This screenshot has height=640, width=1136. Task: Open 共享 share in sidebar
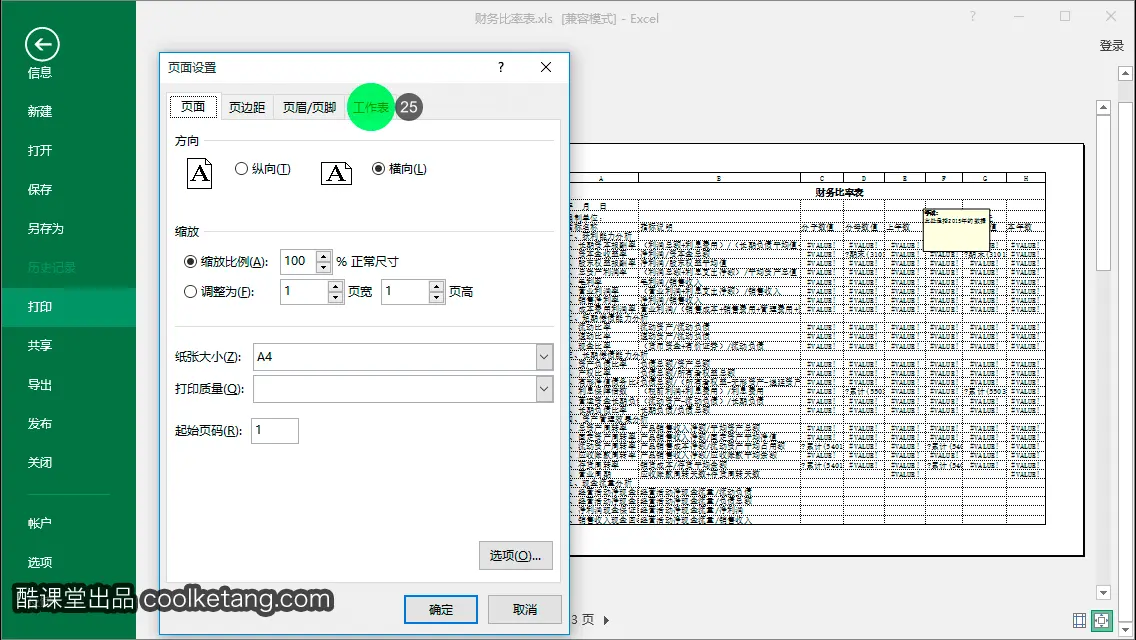[40, 346]
